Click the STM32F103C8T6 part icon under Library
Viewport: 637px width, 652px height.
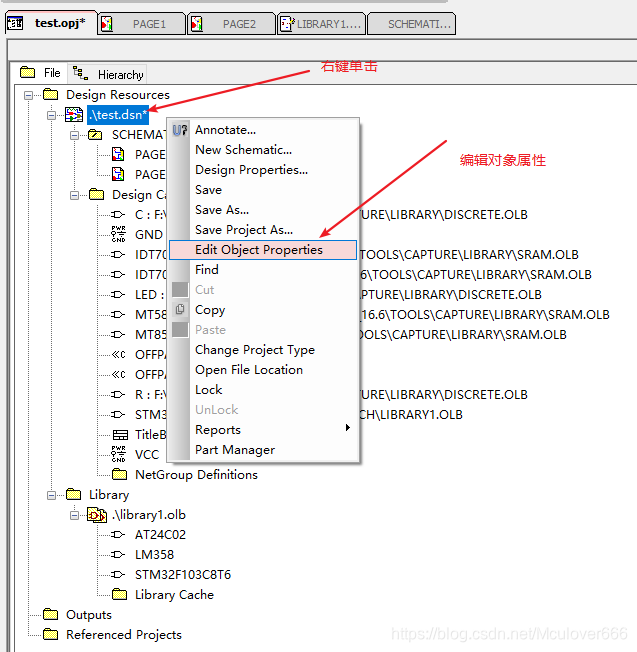118,575
